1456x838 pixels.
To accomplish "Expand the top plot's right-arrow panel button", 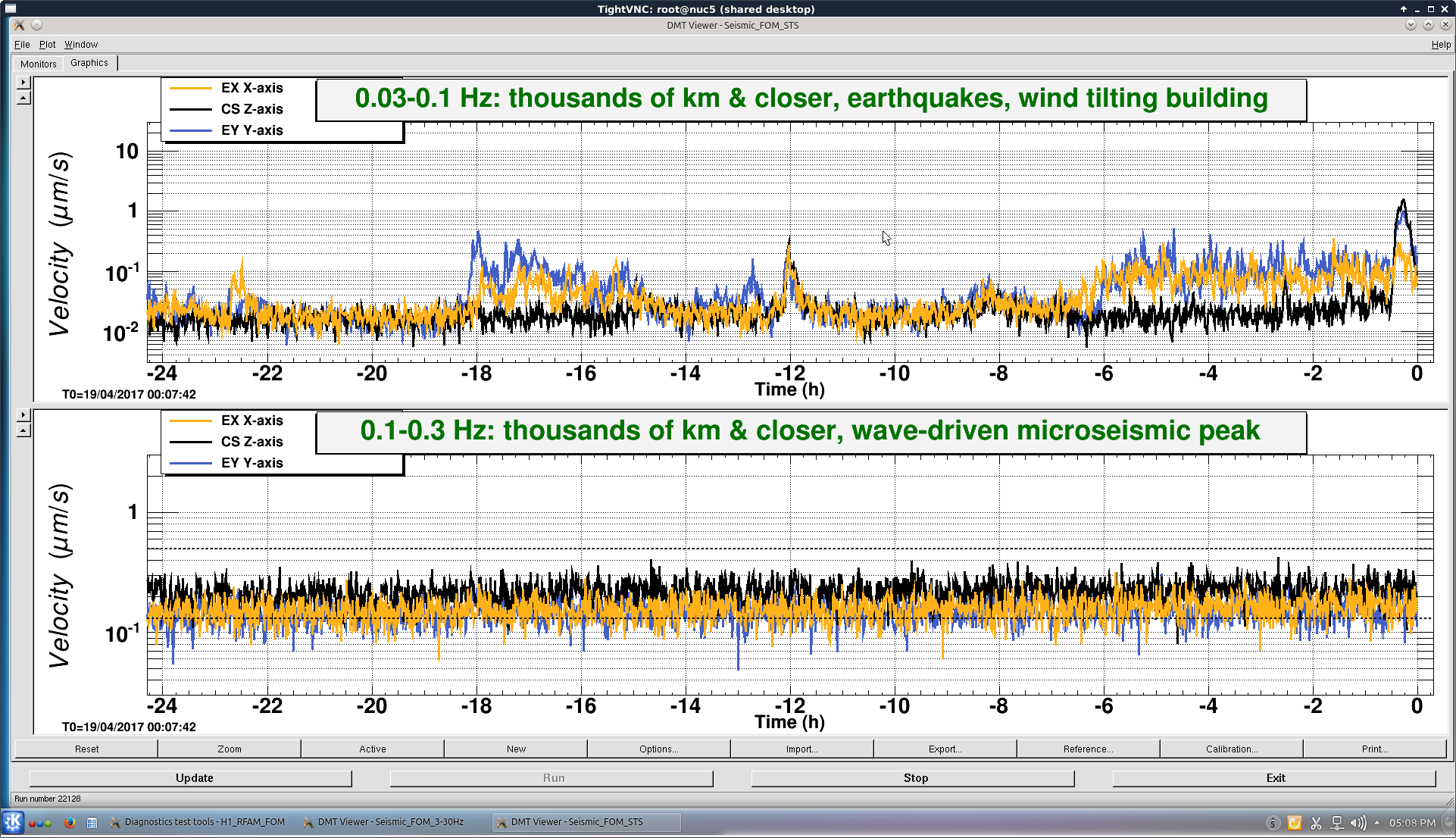I will (x=23, y=82).
